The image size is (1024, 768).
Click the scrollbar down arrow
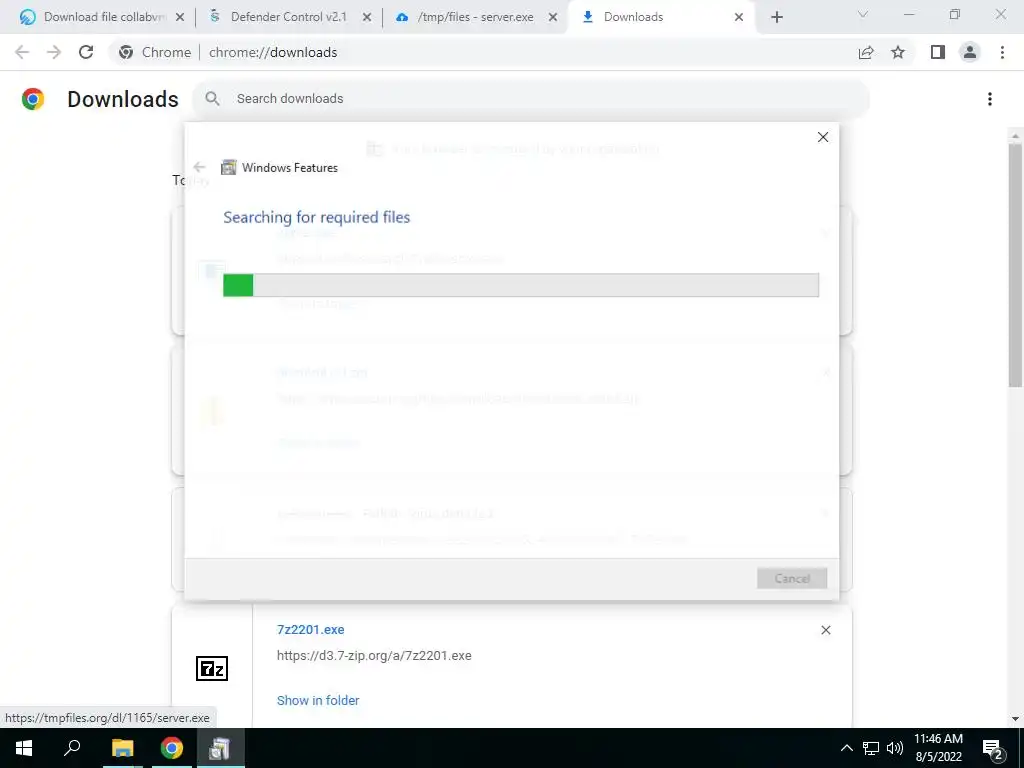1014,719
